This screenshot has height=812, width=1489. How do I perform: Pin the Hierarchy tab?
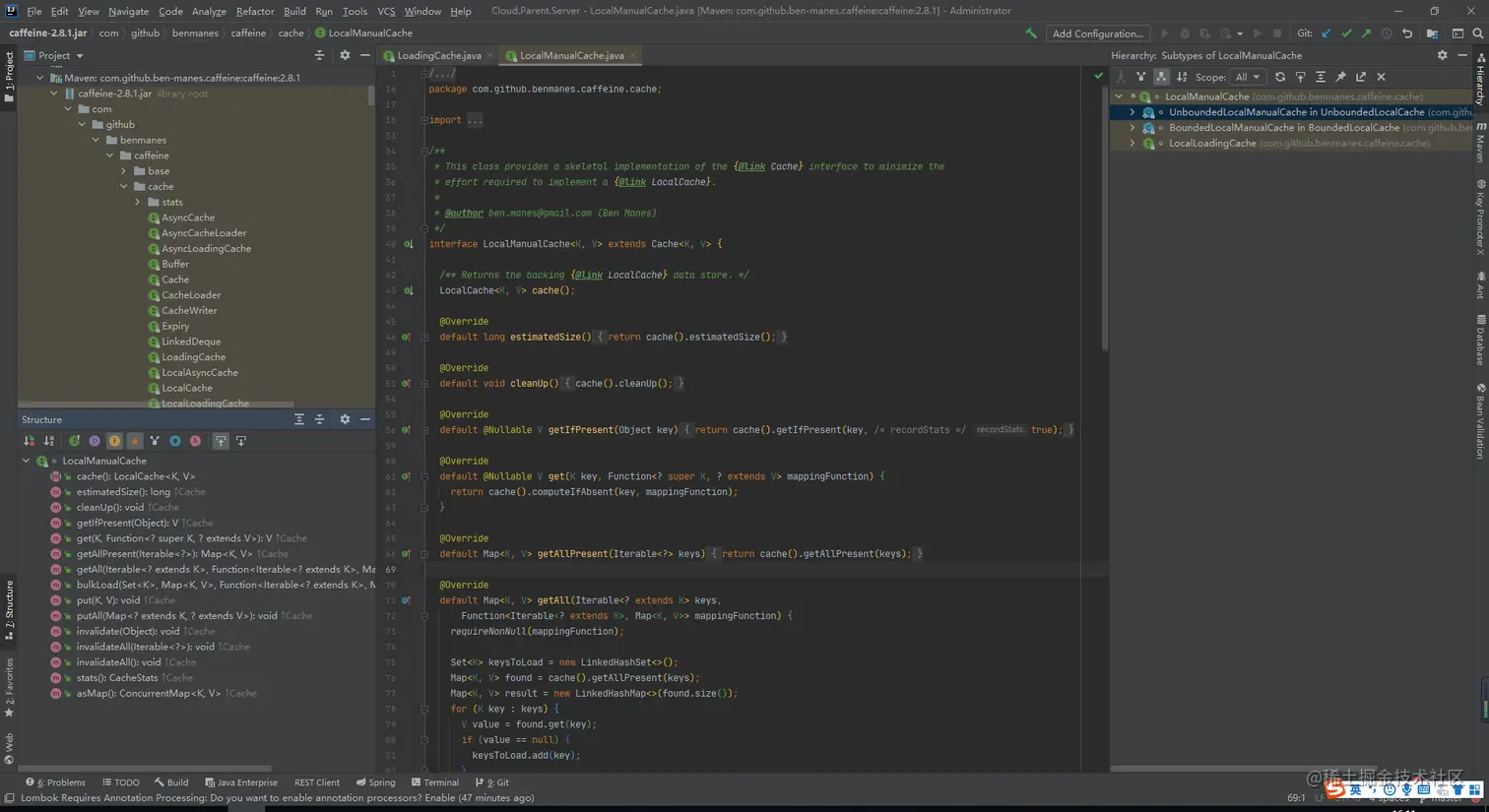pos(1340,77)
